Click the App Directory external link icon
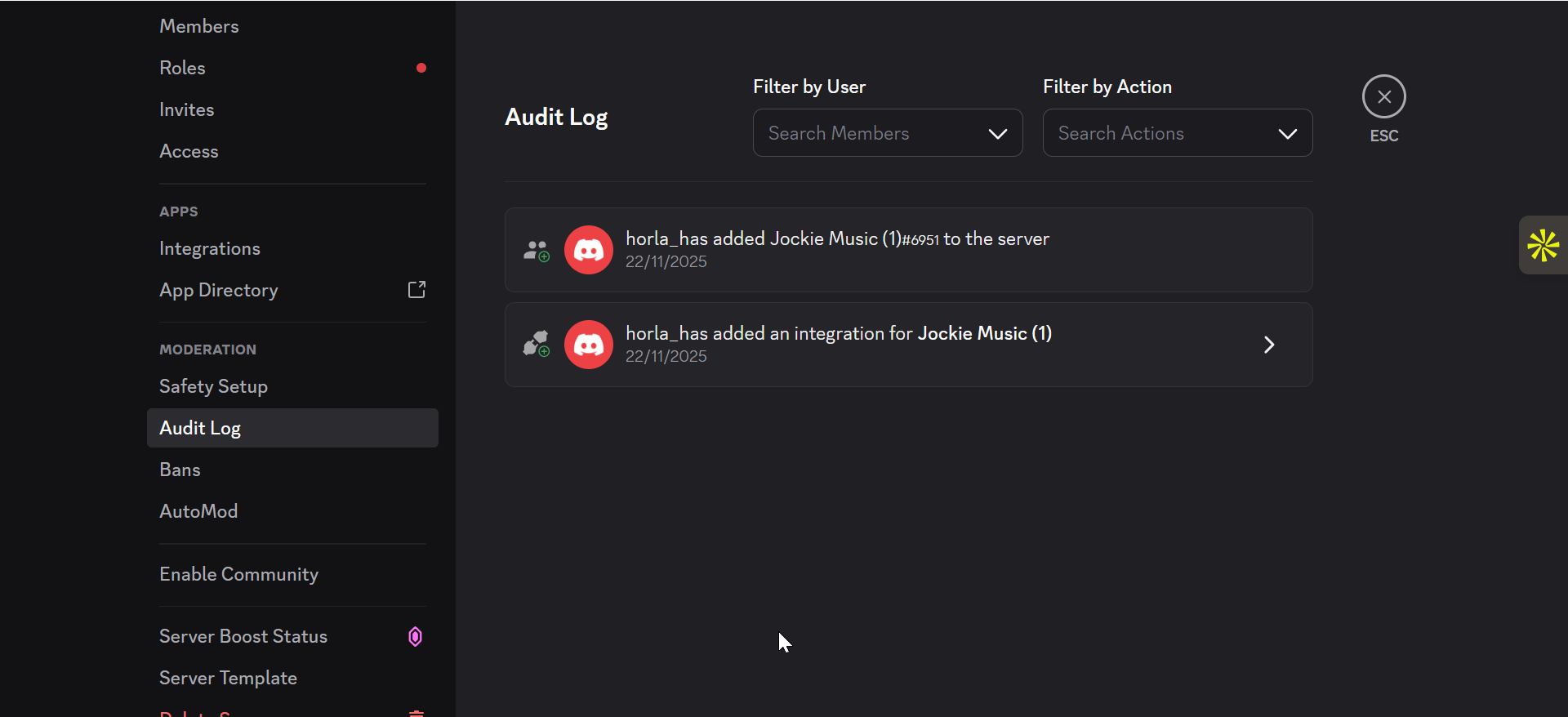Screen dimensions: 1568x717 (416, 290)
